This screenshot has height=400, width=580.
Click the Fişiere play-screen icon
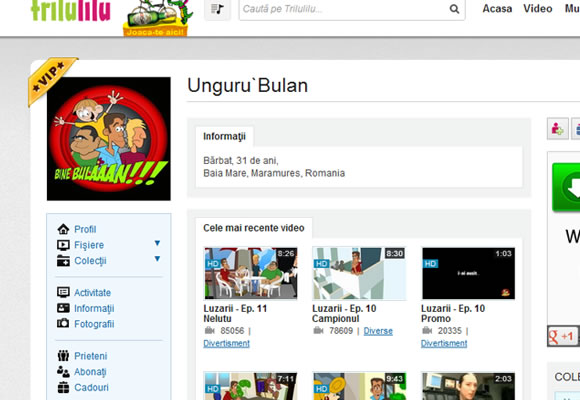click(x=63, y=245)
